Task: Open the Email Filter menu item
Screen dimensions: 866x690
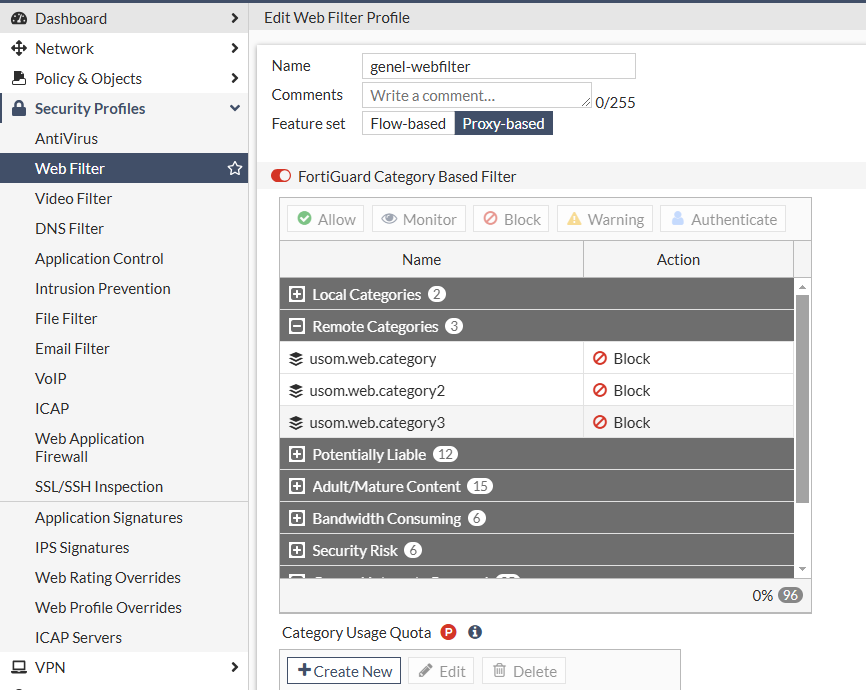Action: [x=72, y=349]
